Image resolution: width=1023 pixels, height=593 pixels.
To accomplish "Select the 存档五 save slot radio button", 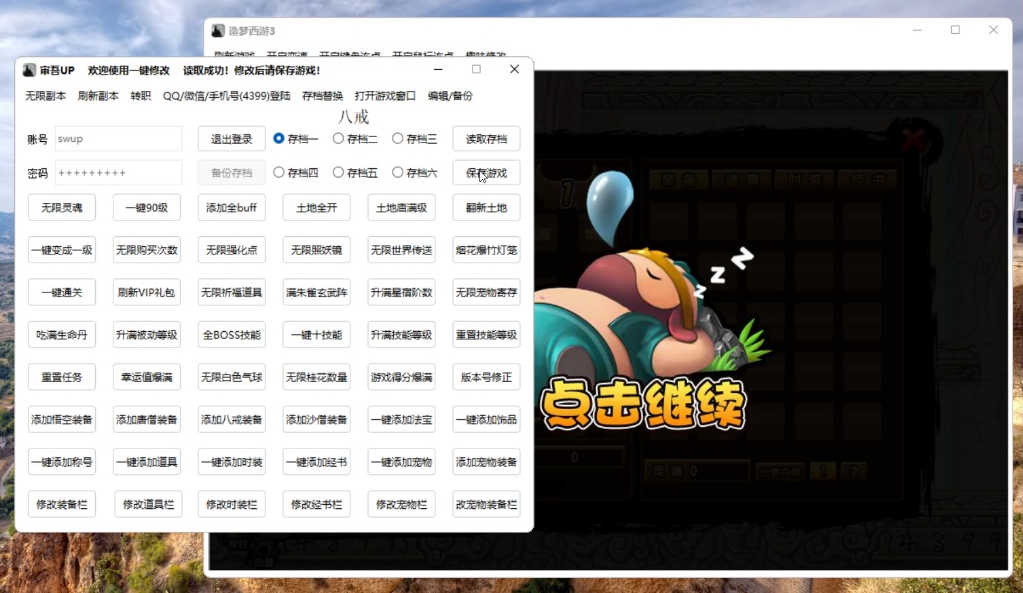I will coord(356,173).
